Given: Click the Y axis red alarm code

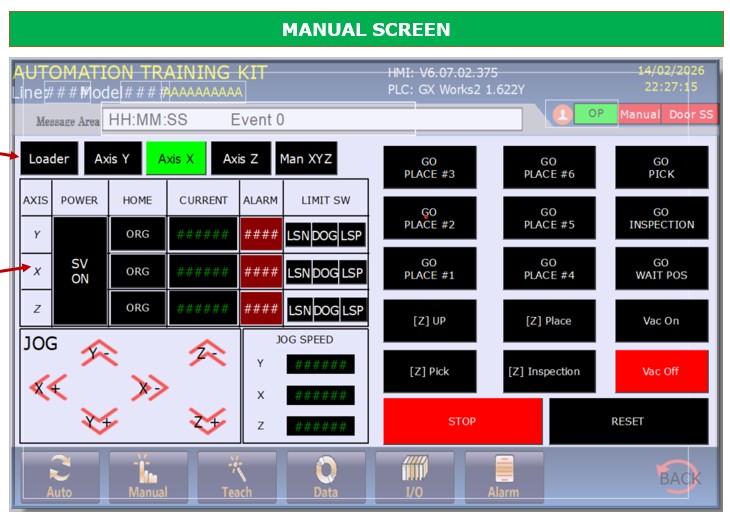Looking at the screenshot, I should (261, 234).
